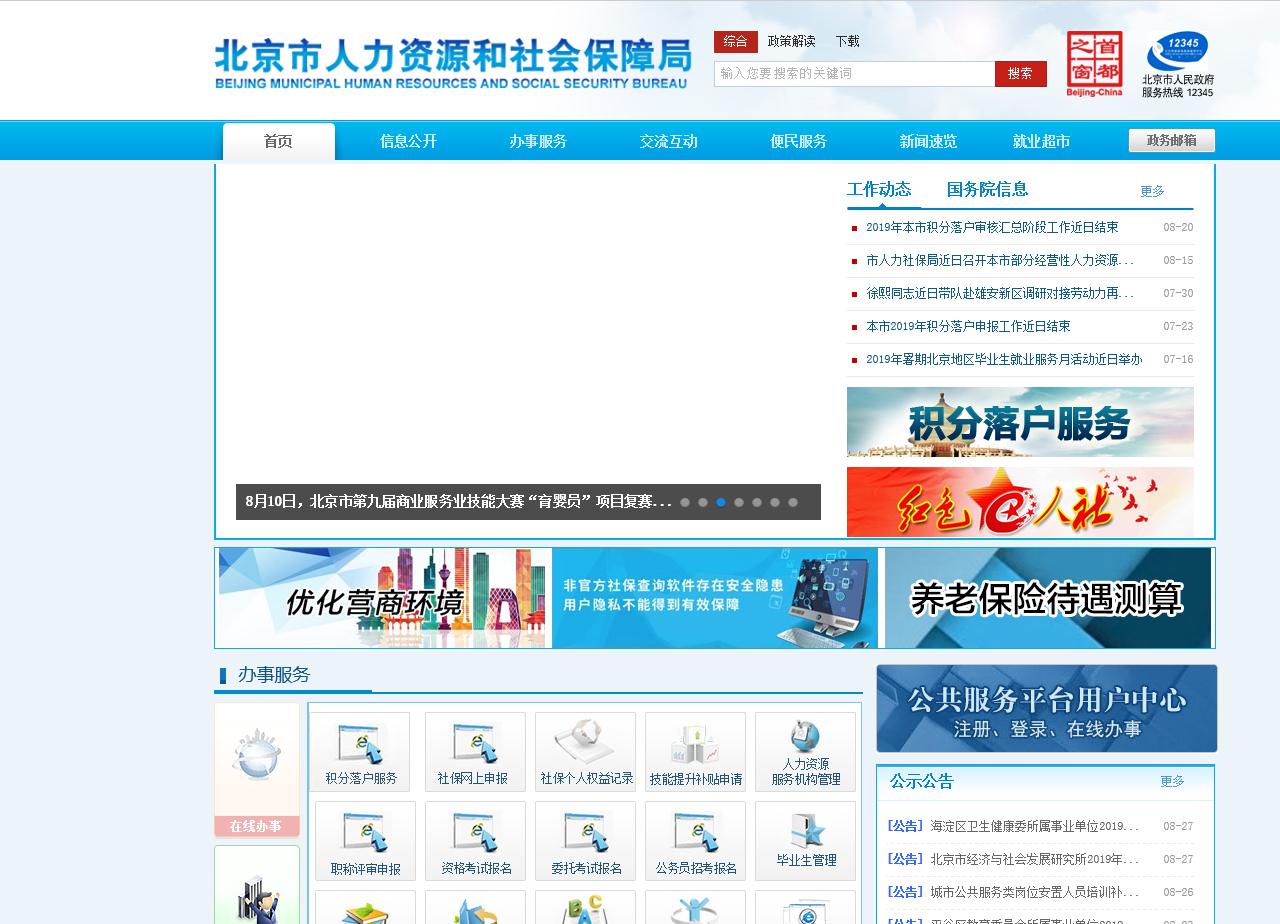The image size is (1280, 924).
Task: Switch to the 国务院信息 tab
Action: coord(987,189)
